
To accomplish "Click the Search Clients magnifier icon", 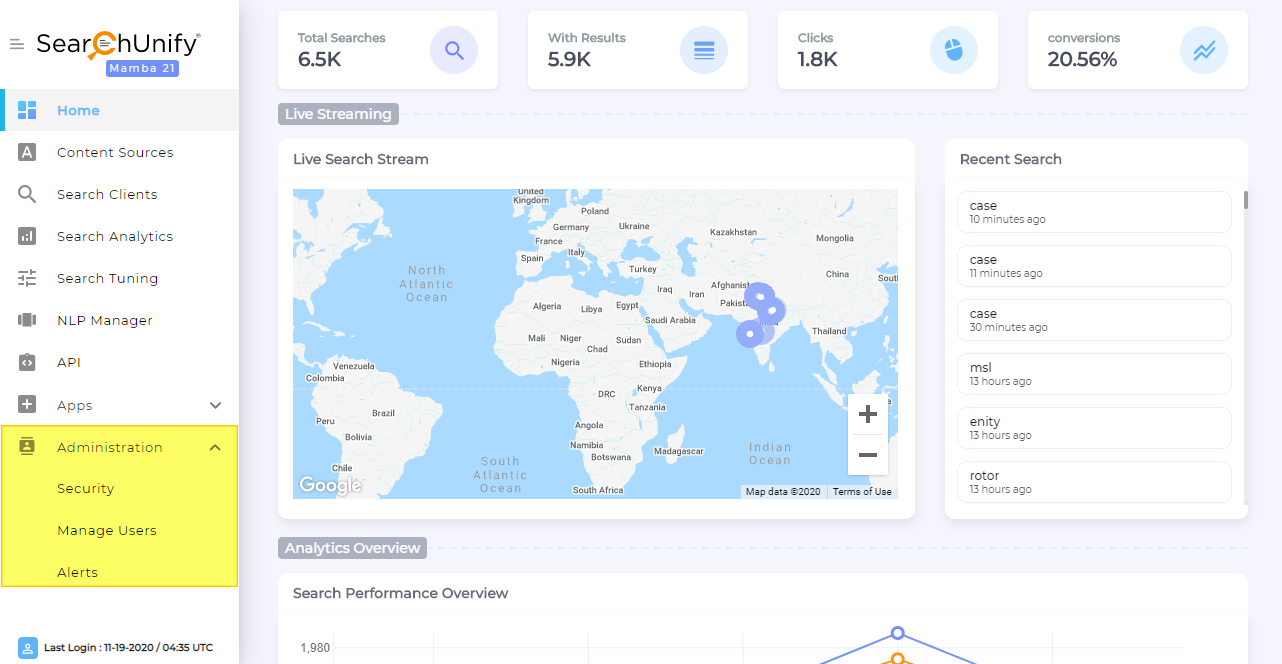I will tap(27, 194).
